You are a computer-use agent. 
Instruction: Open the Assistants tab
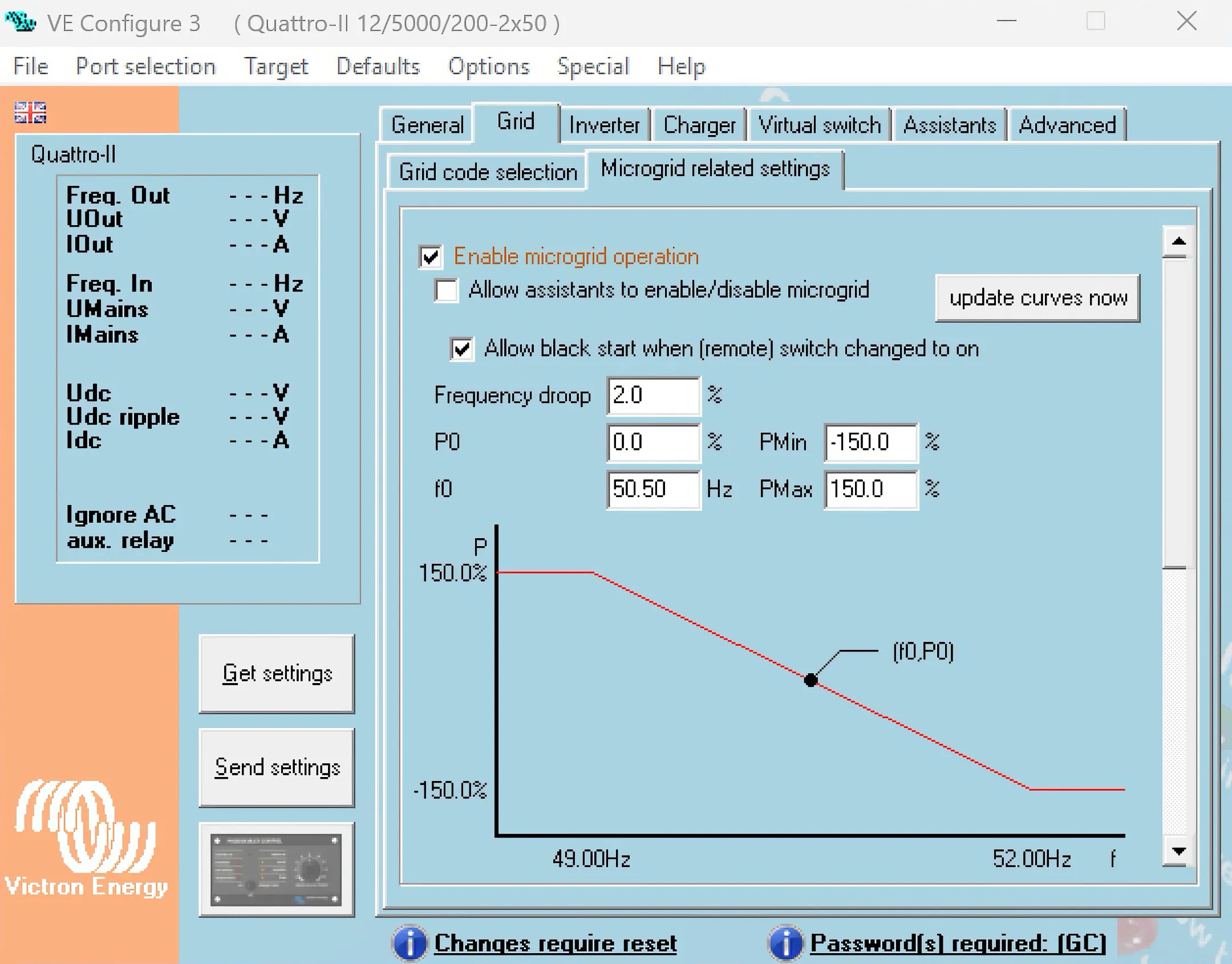click(x=950, y=125)
